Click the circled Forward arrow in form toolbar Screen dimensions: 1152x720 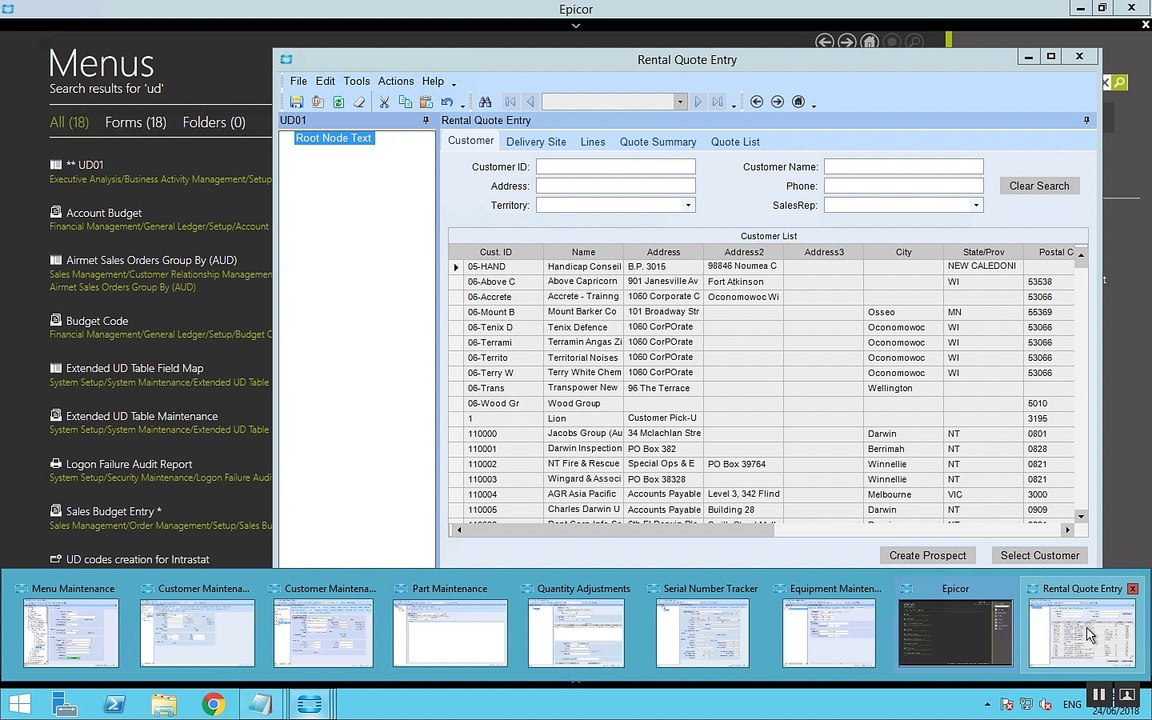point(777,102)
